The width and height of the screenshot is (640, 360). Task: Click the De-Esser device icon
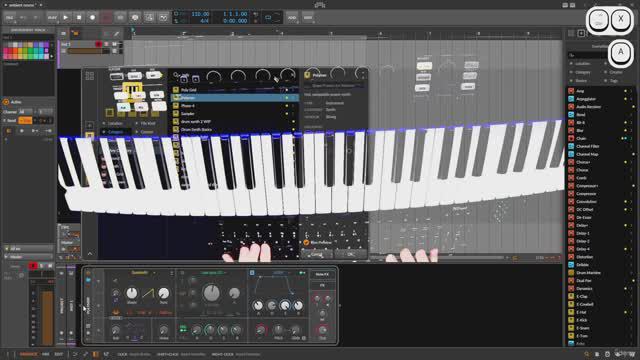[x=571, y=218]
